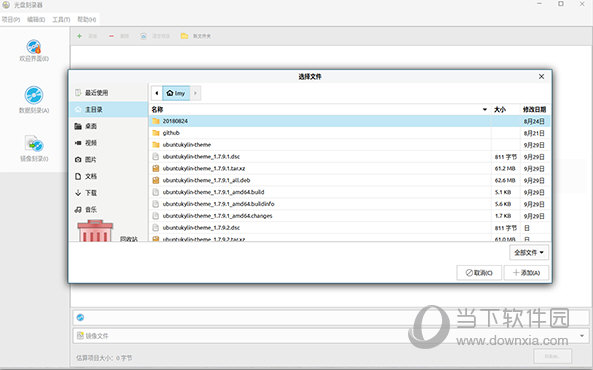
Task: Open the 镜像文件 image file dropdown
Action: tap(331, 336)
